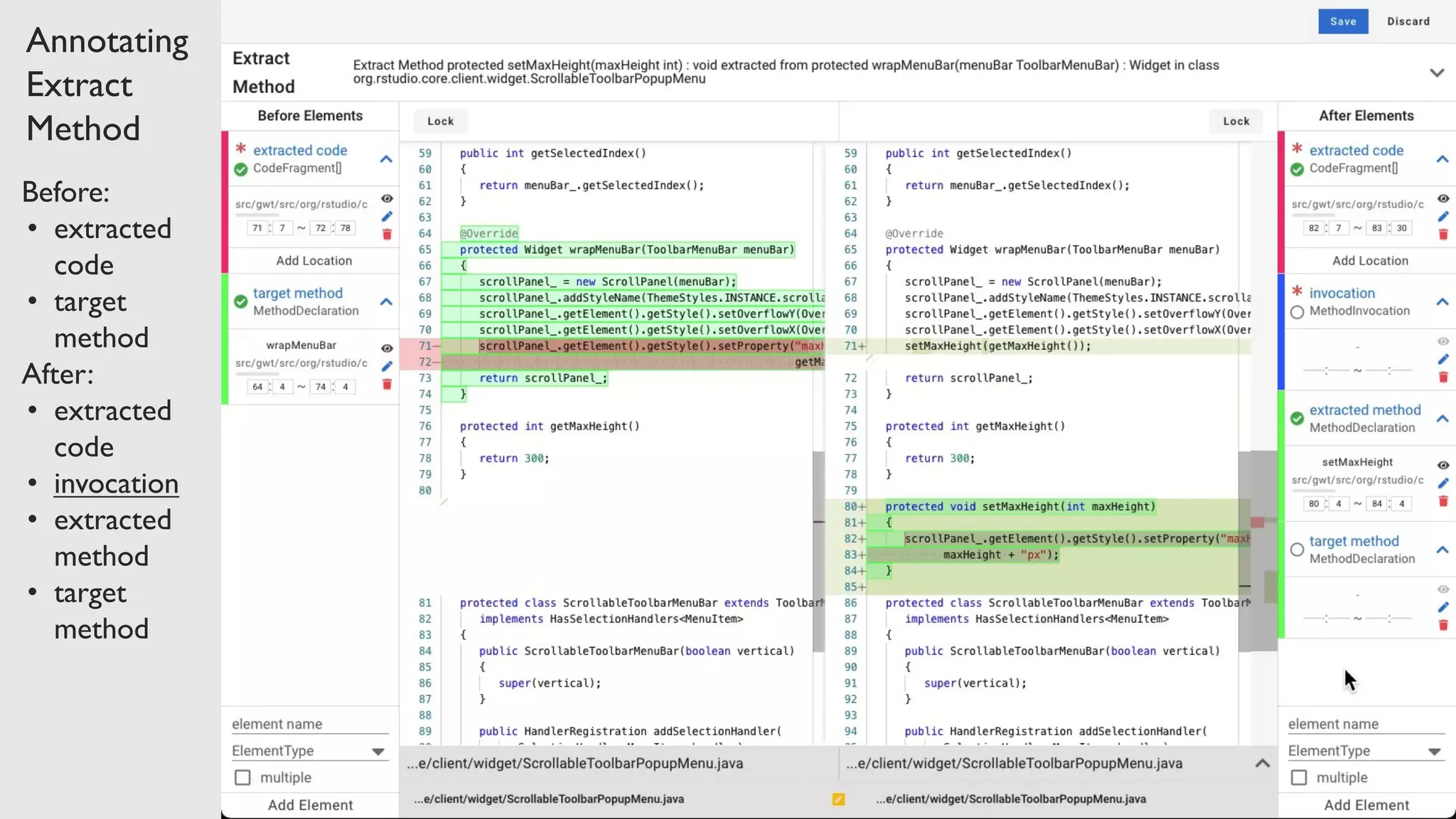Toggle greyed eye of invocation location

click(1443, 341)
